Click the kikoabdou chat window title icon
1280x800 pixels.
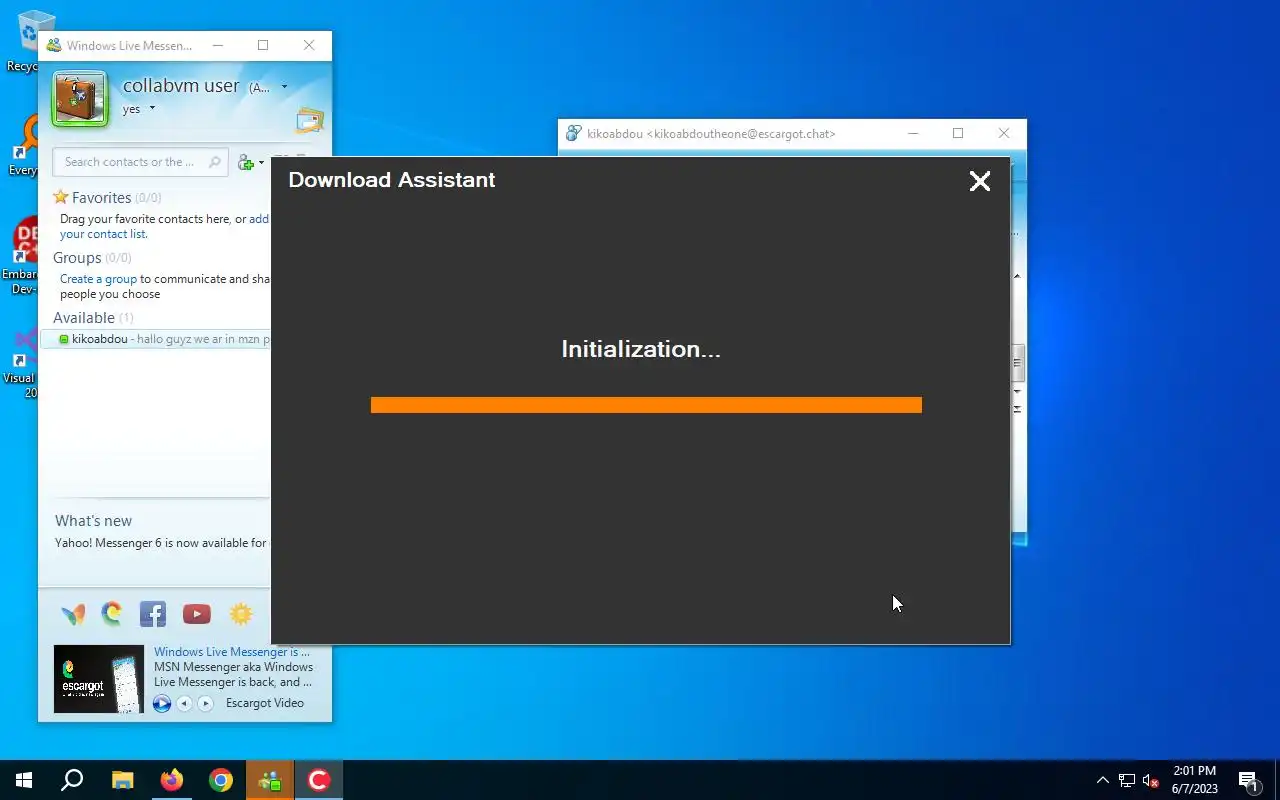pos(574,133)
